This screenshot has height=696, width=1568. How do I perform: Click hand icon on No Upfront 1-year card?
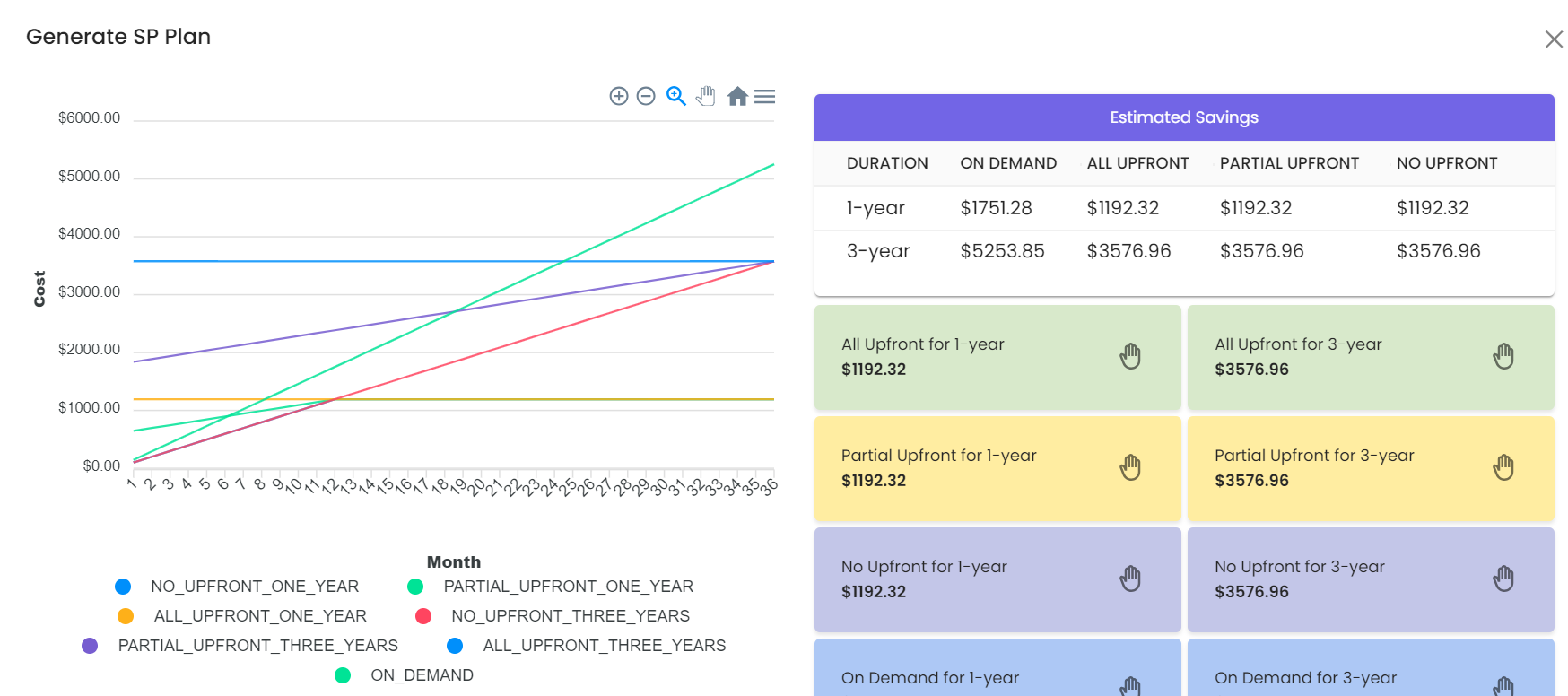pos(1130,579)
